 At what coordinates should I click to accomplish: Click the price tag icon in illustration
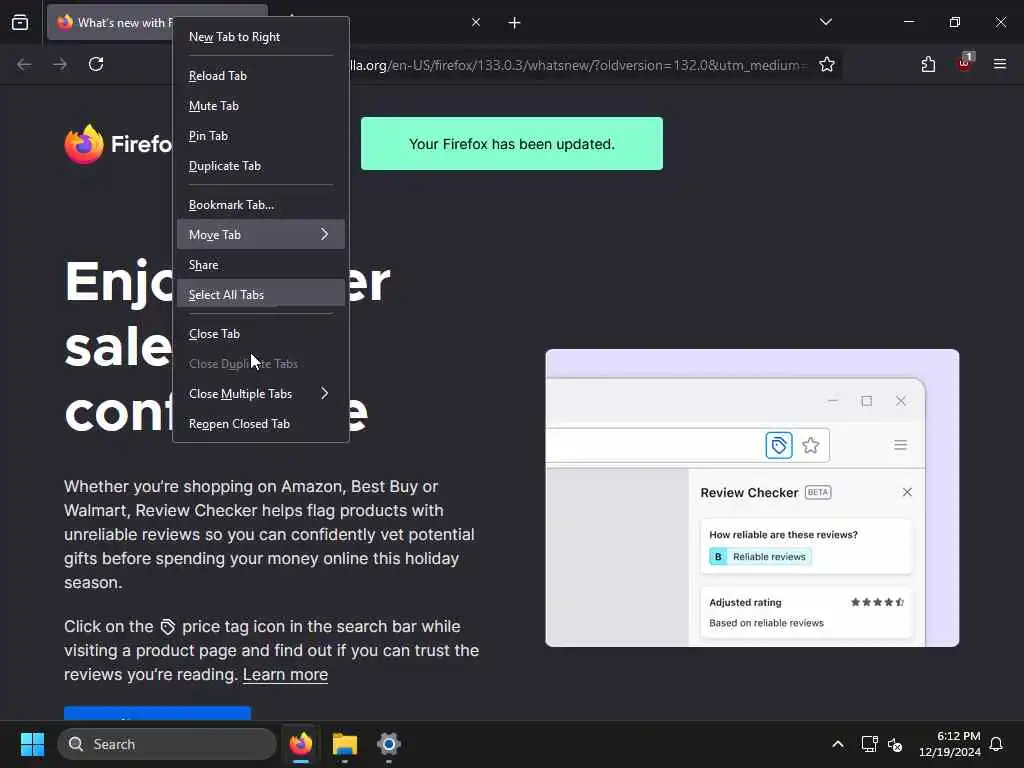coord(778,445)
